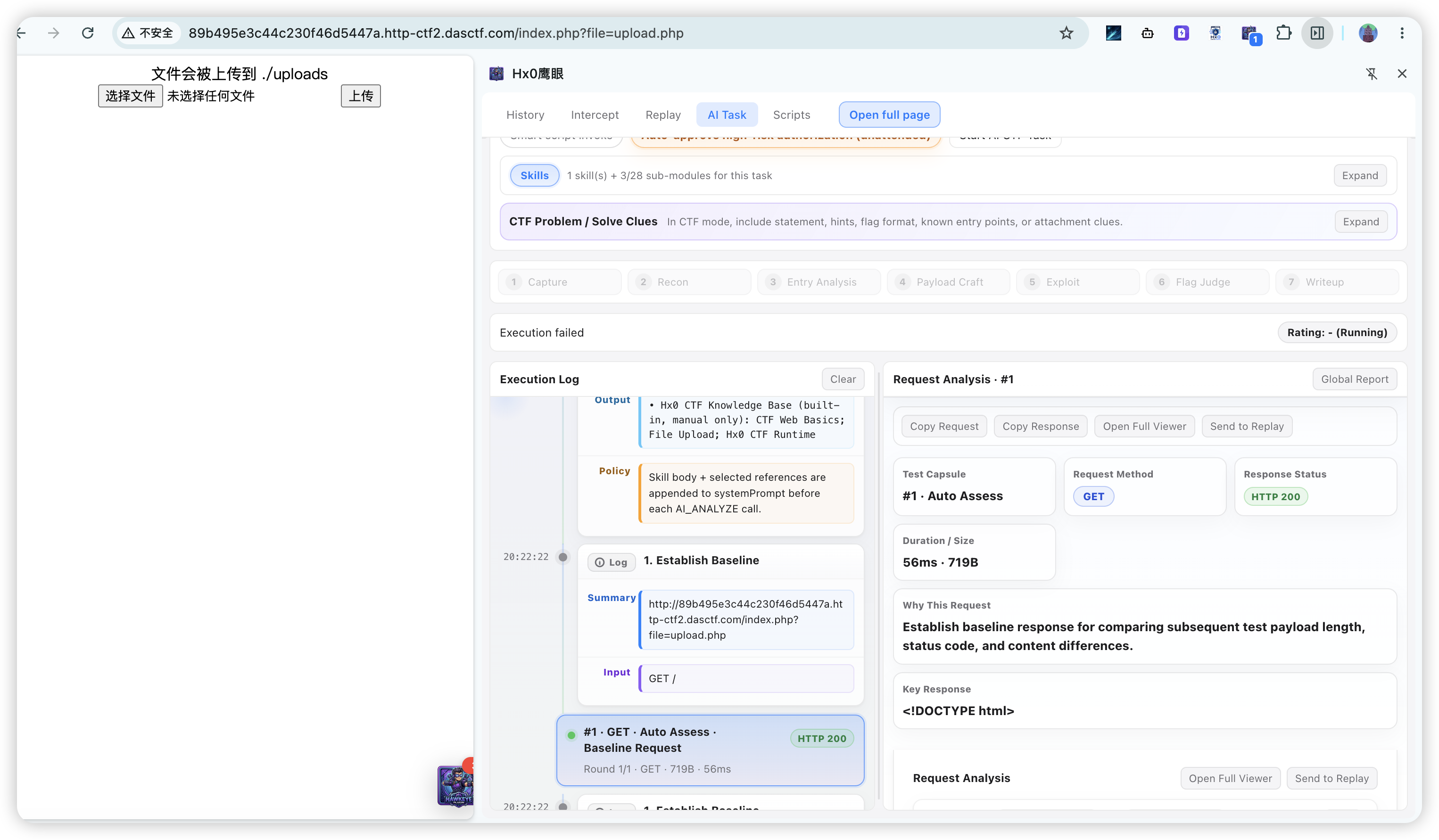Select the Payload Craft step

(949, 282)
